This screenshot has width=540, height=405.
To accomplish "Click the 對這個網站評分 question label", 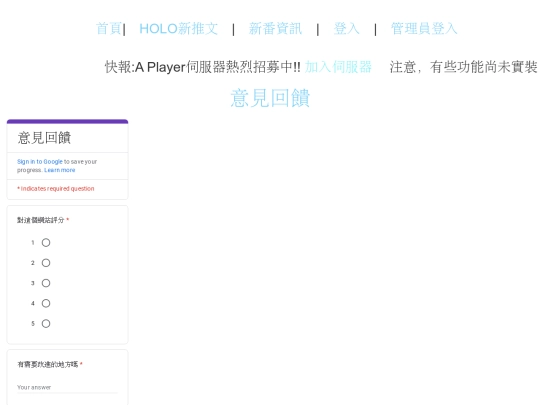I will [x=41, y=220].
